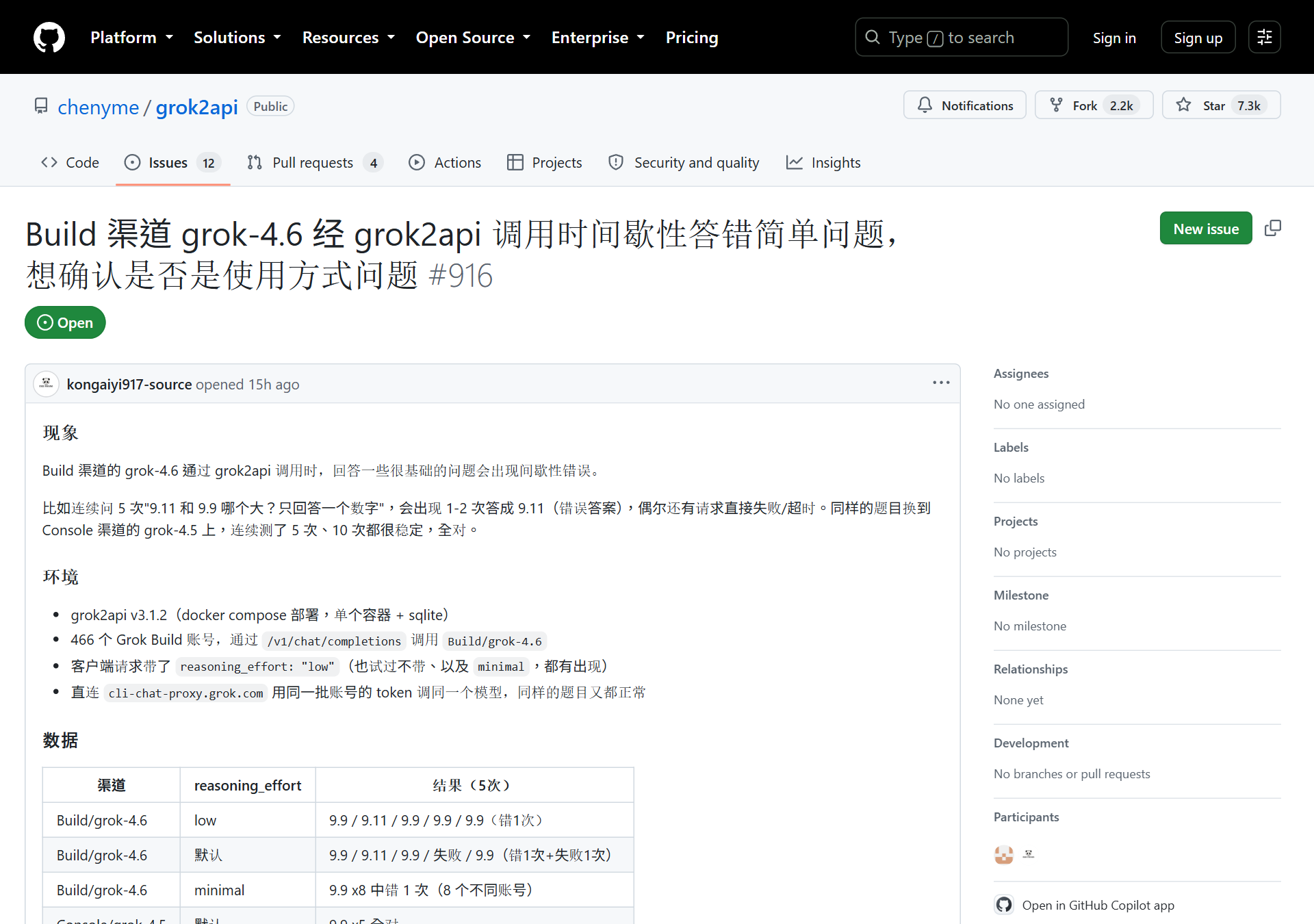This screenshot has width=1314, height=924.
Task: Click the Public visibility badge
Action: click(270, 106)
